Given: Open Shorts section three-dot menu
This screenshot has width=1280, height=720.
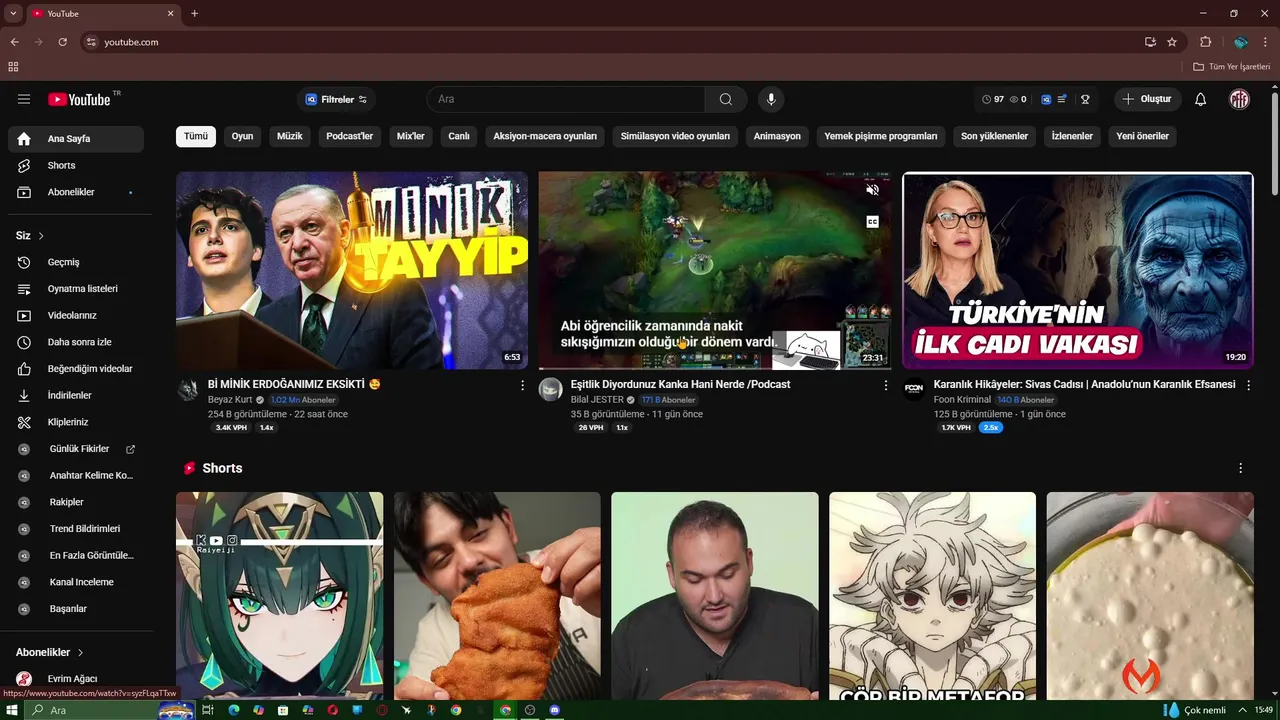Looking at the screenshot, I should tap(1241, 468).
